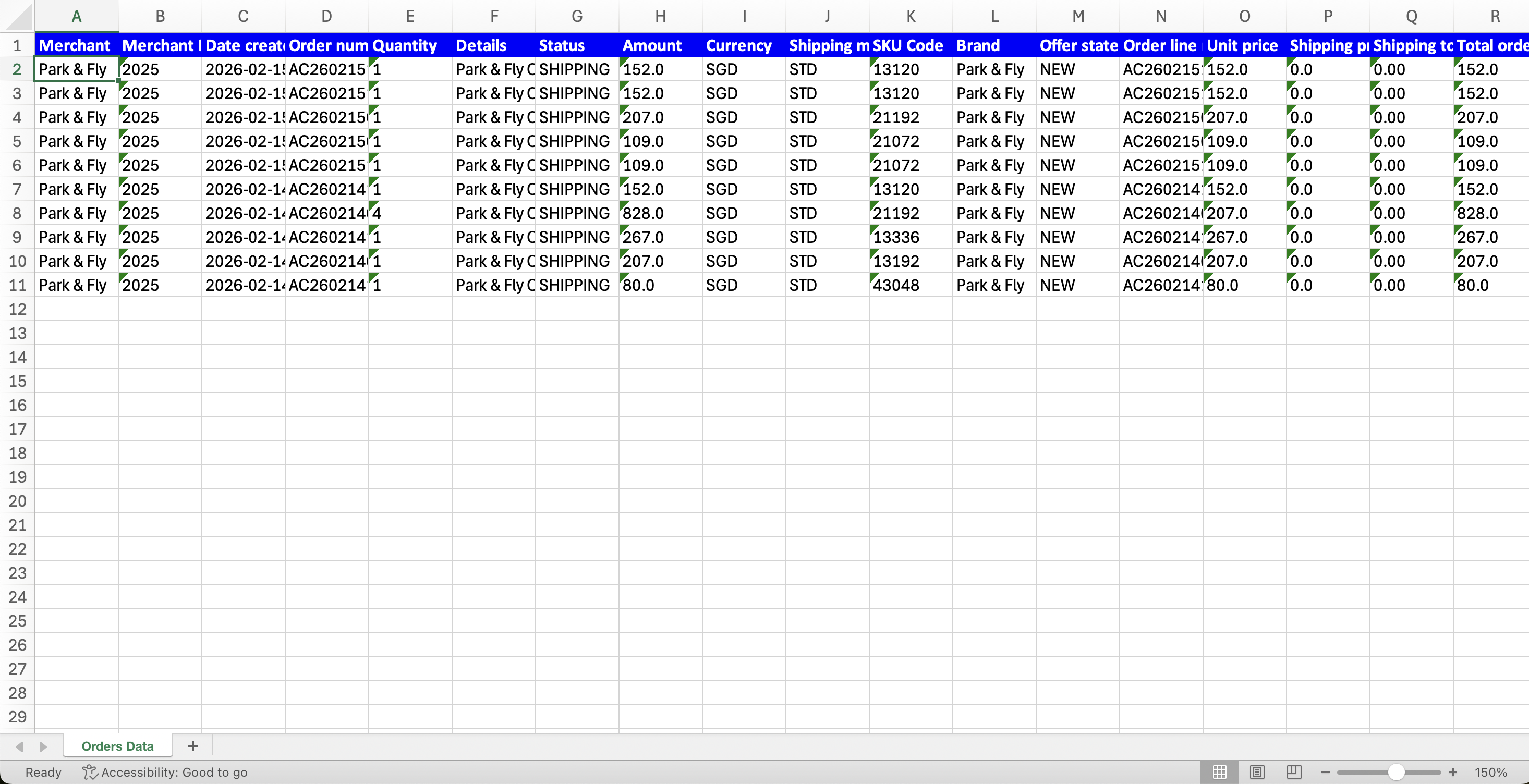Open the Orders Data sheet tab
Image resolution: width=1529 pixels, height=784 pixels.
tap(117, 746)
